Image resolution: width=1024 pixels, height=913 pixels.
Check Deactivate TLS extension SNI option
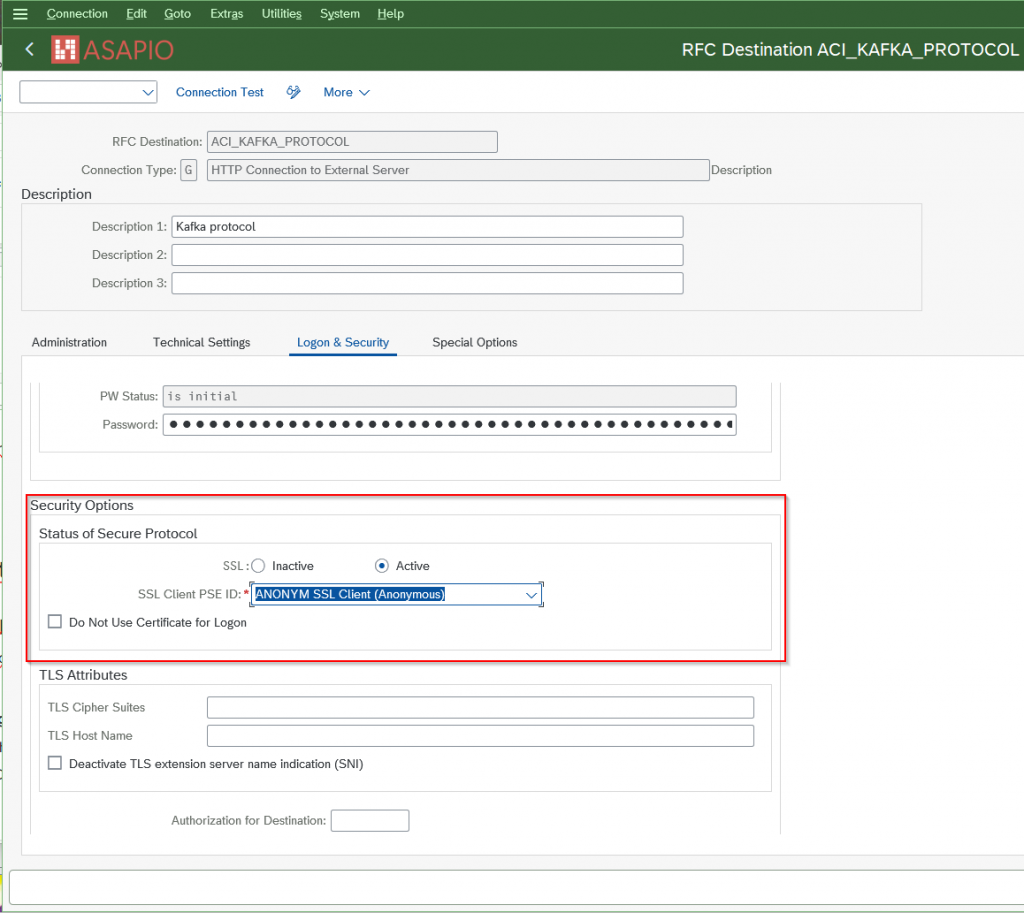(56, 764)
